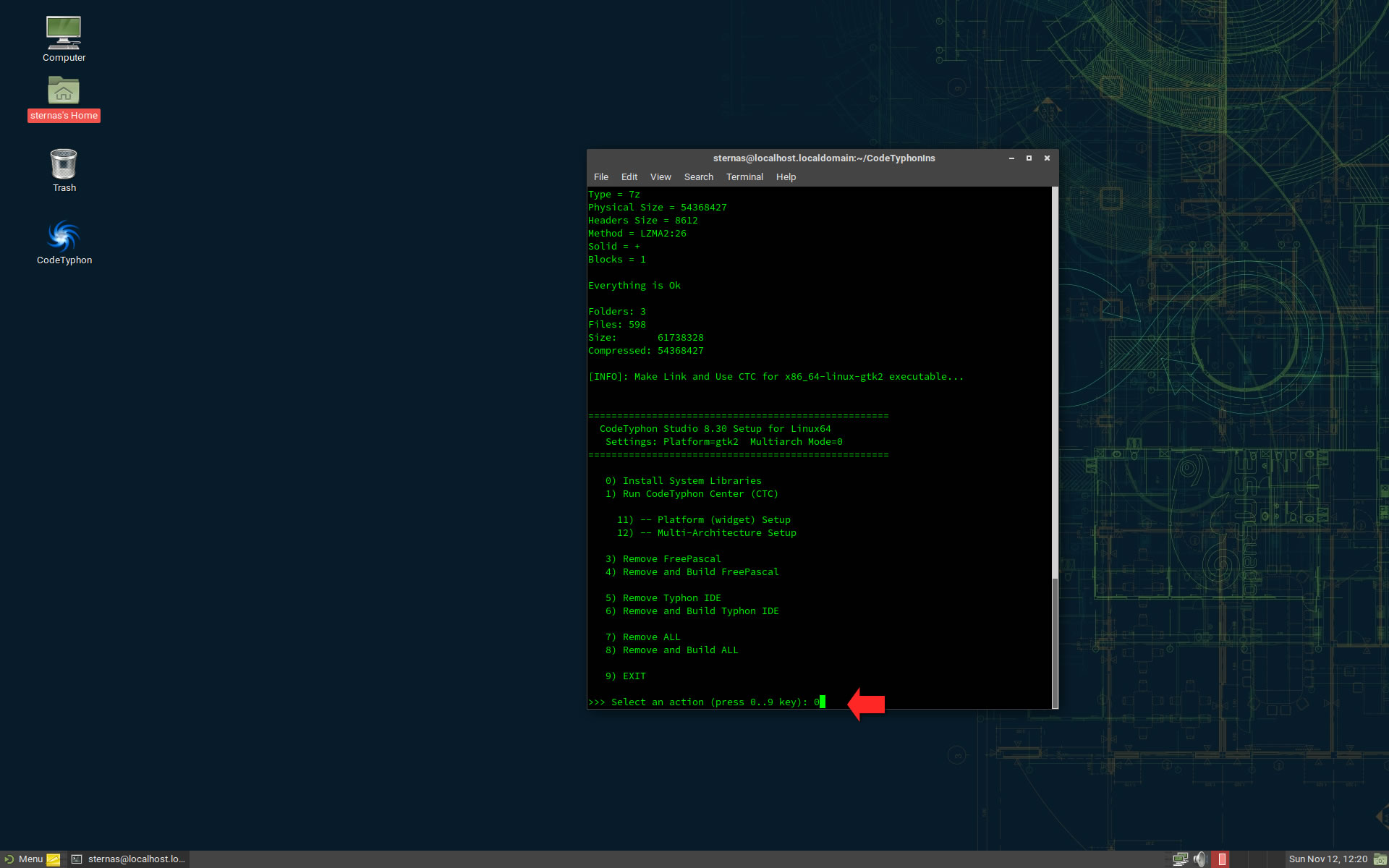1389x868 pixels.
Task: Click the "9) EXIT" line
Action: coord(625,676)
